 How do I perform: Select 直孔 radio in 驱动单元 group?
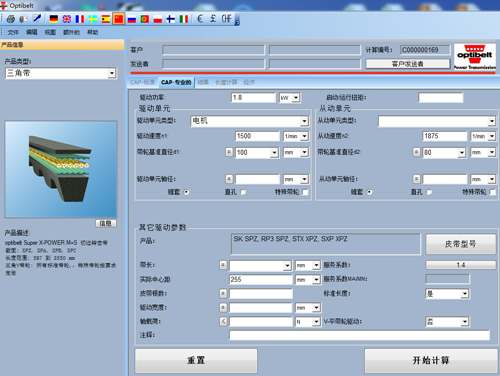point(243,192)
